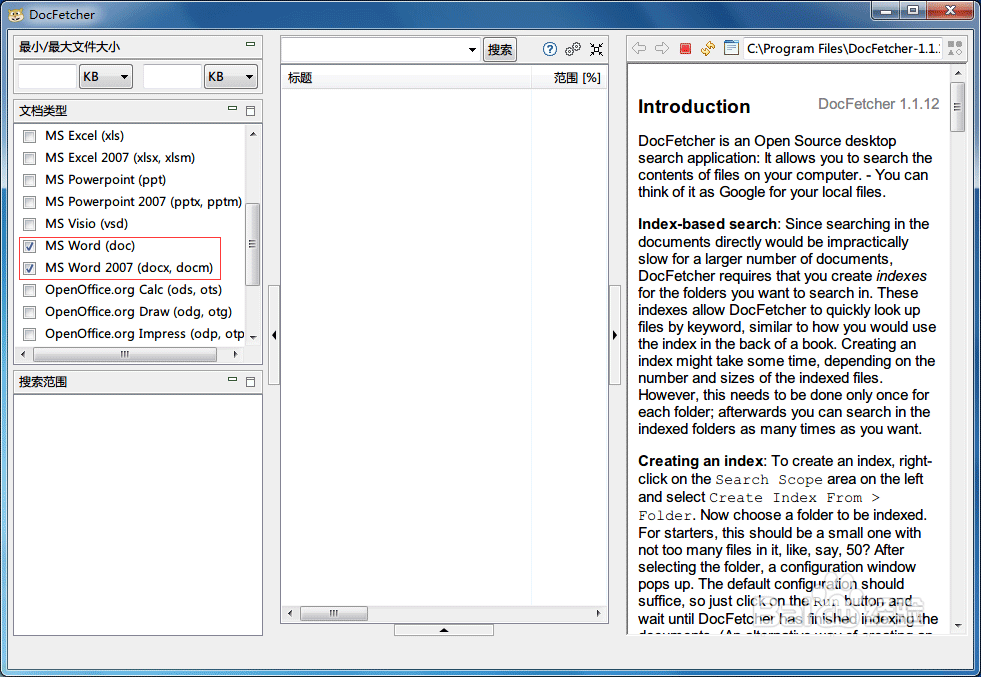Viewport: 981px width, 677px height.
Task: Go back in the preview browser
Action: [x=639, y=48]
